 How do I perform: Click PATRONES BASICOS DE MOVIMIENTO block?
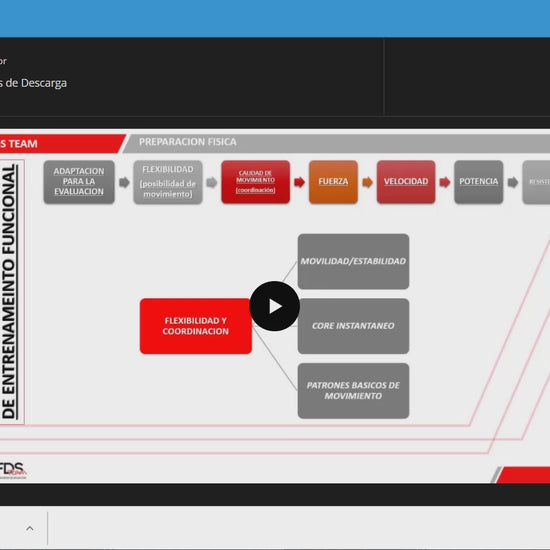click(353, 390)
